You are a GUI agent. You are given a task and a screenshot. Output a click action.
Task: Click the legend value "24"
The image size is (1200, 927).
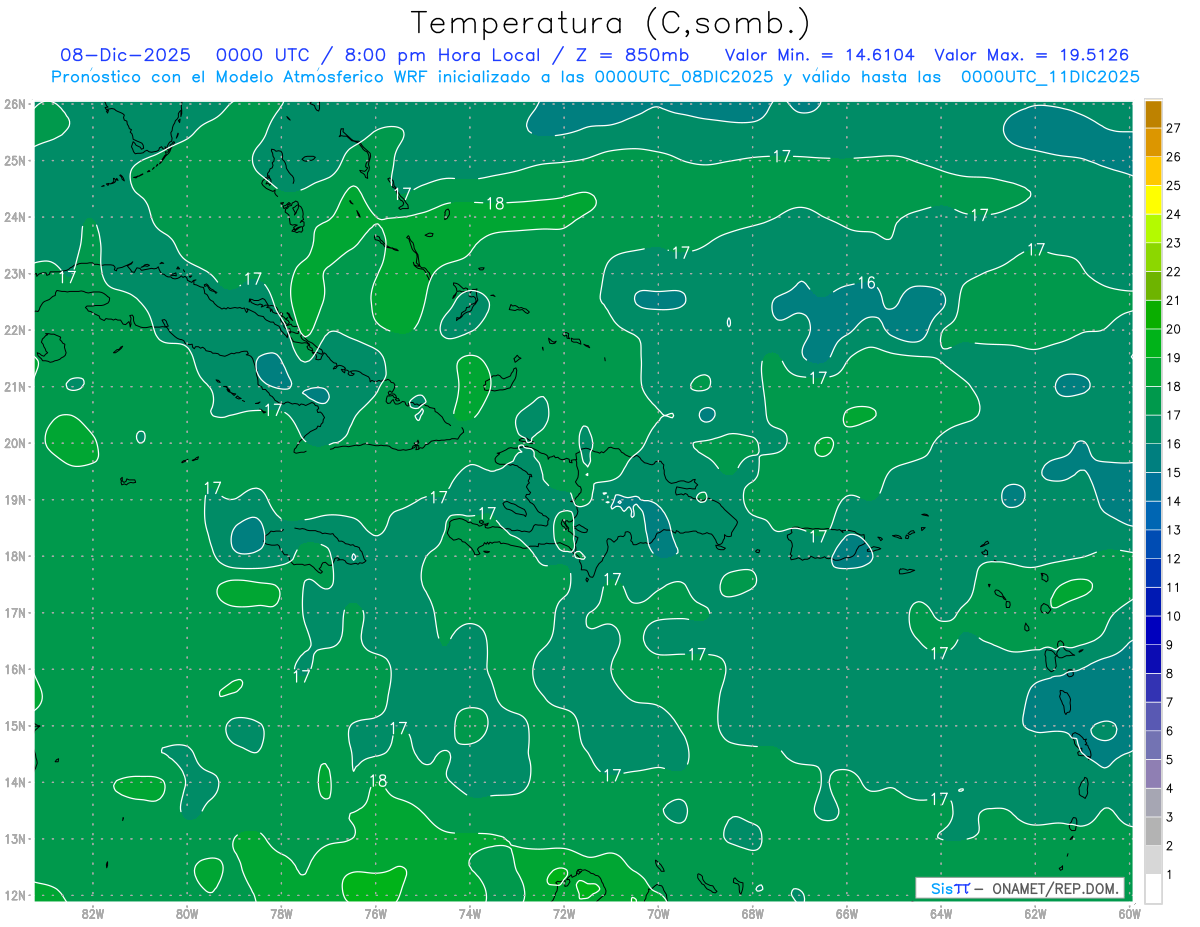pos(1174,214)
